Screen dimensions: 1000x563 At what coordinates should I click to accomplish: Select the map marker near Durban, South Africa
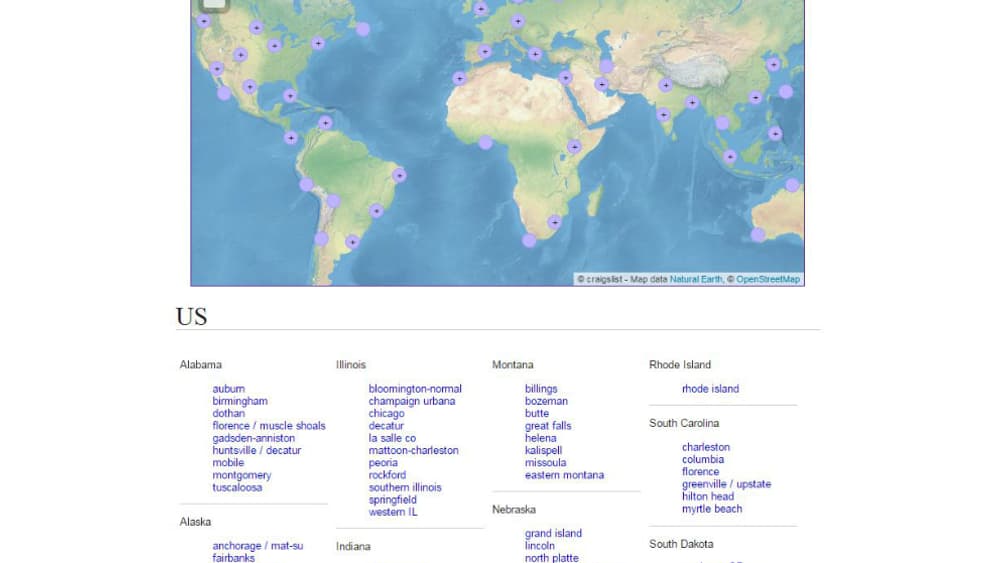[x=555, y=222]
